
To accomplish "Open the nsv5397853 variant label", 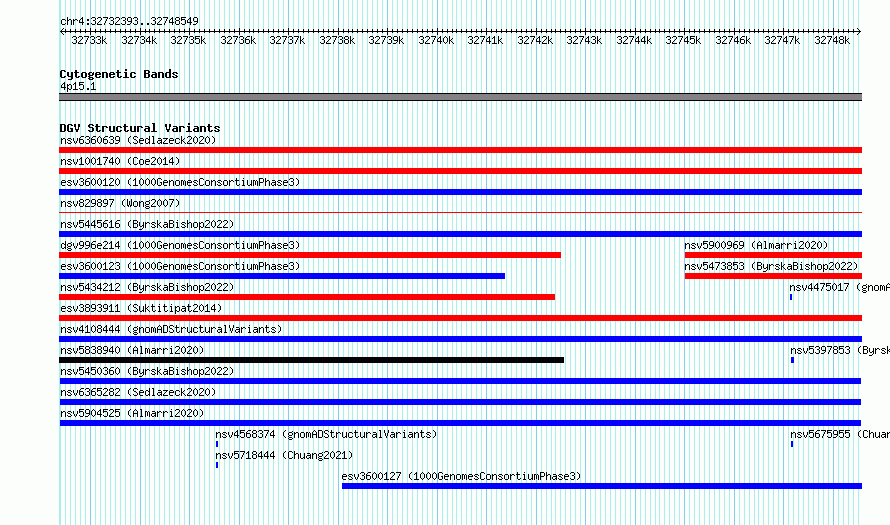I will click(840, 350).
